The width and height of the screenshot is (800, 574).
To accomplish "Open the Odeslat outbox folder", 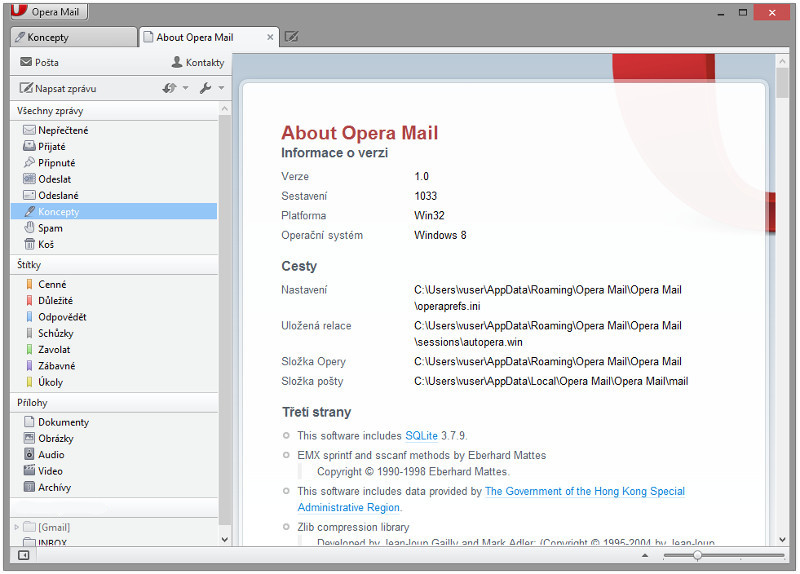I will tap(114, 179).
